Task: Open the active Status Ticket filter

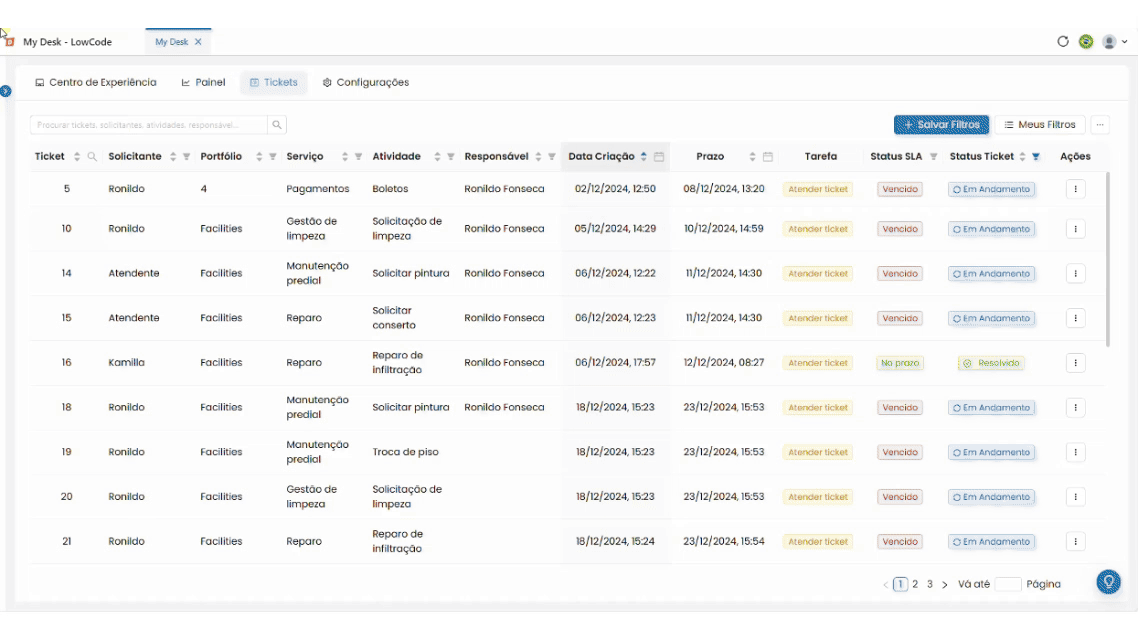Action: tap(1036, 157)
